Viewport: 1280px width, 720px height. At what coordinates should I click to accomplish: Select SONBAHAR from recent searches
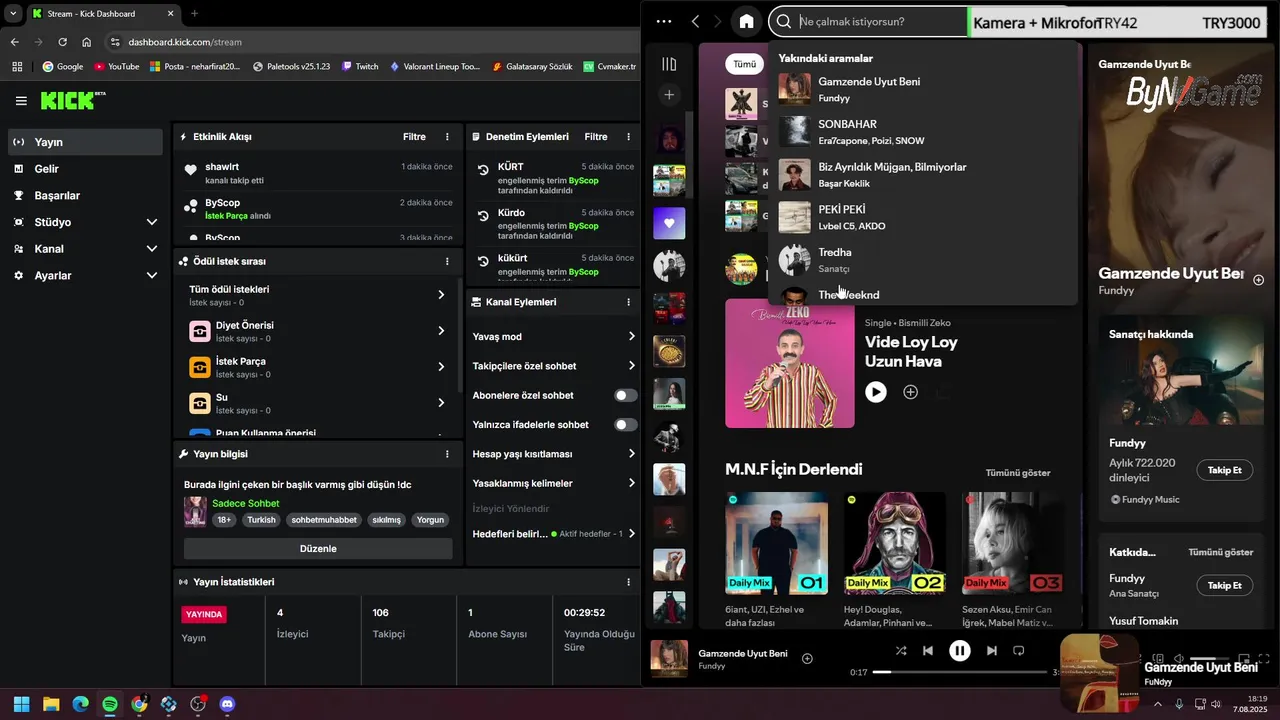[922, 132]
